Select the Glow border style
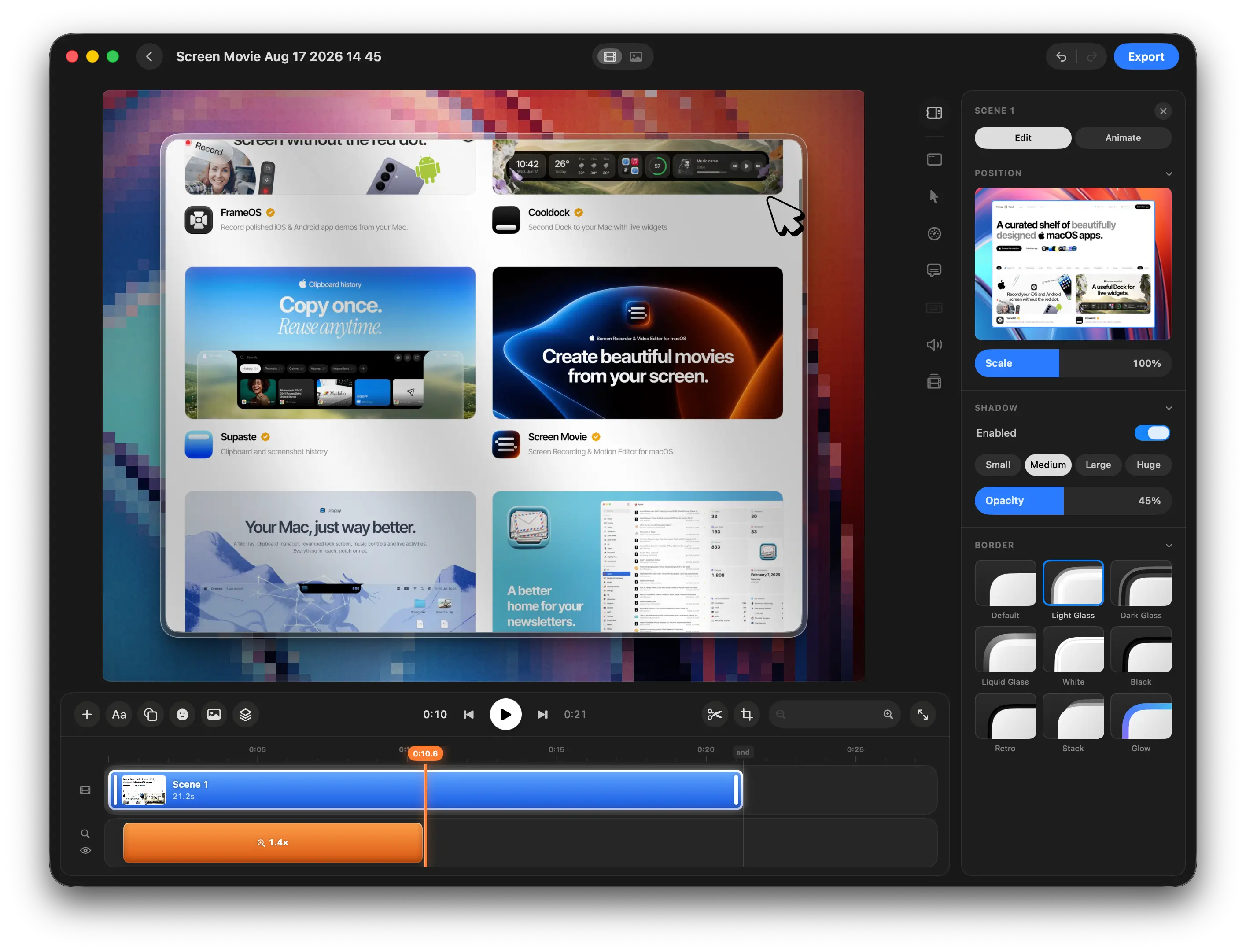 click(1141, 716)
